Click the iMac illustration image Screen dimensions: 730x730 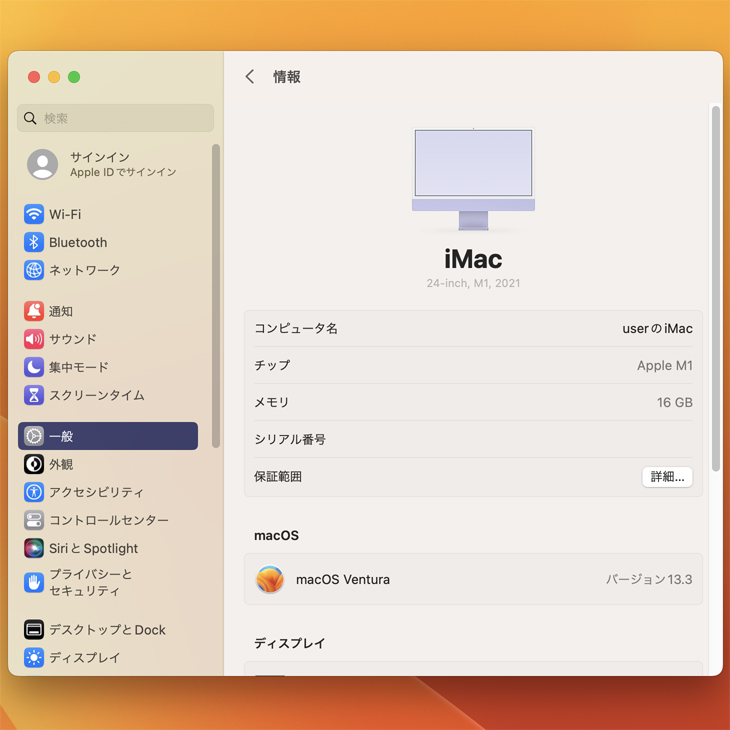(x=473, y=179)
